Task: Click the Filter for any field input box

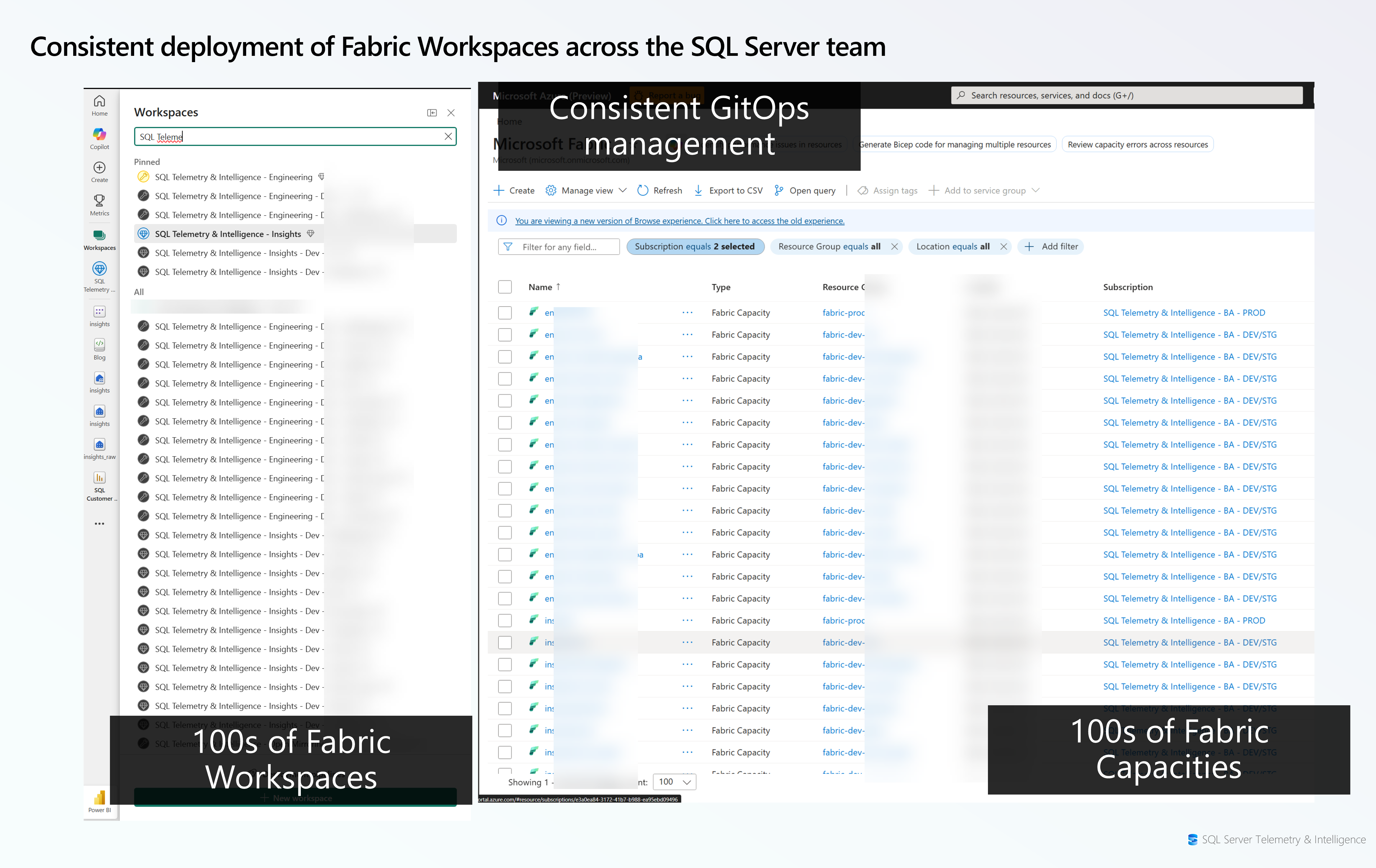Action: coord(558,246)
